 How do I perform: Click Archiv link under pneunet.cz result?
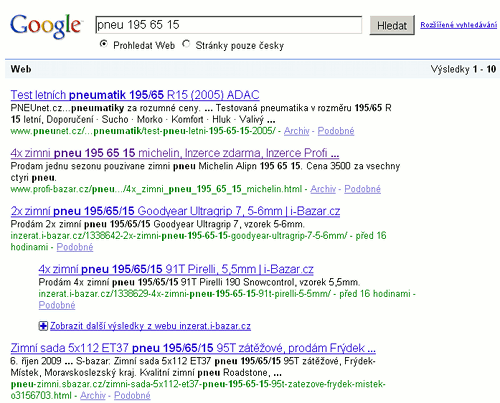pos(297,131)
